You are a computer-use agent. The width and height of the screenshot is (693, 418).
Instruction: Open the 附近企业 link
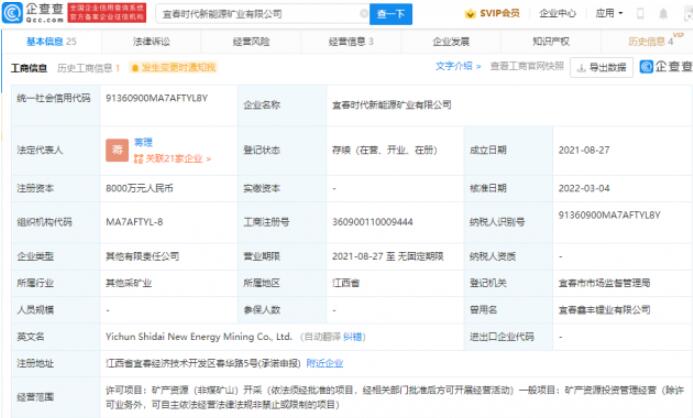point(324,363)
